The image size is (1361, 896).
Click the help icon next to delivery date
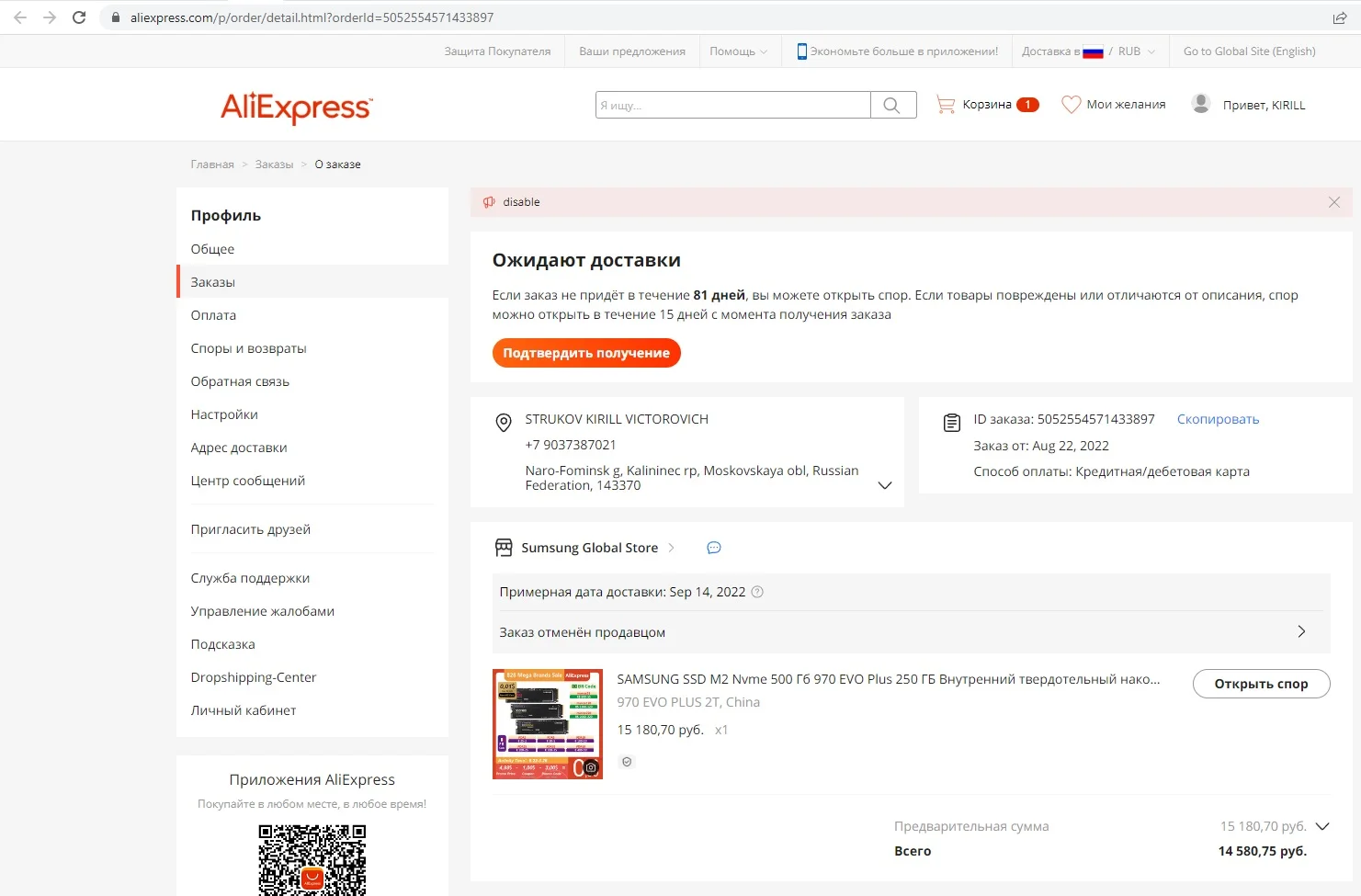click(x=757, y=592)
